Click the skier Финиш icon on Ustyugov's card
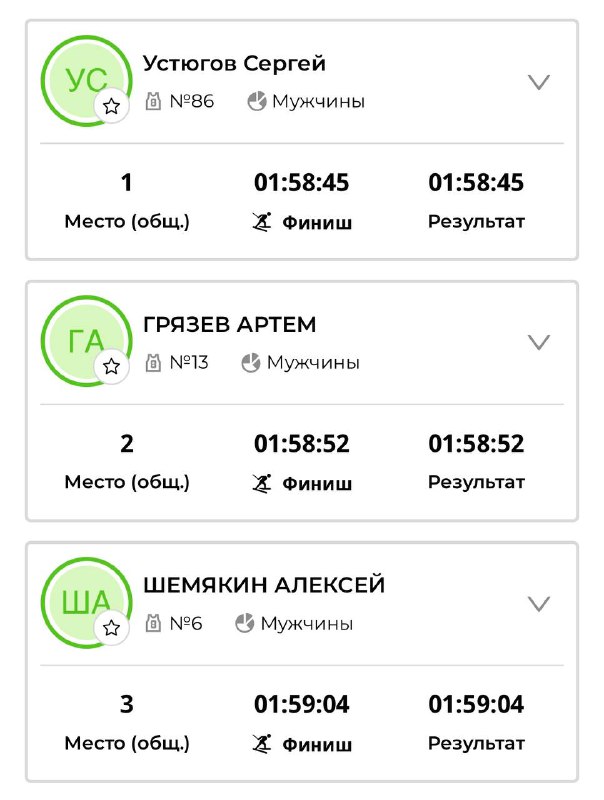Screen dimensions: 604x800 tap(260, 221)
